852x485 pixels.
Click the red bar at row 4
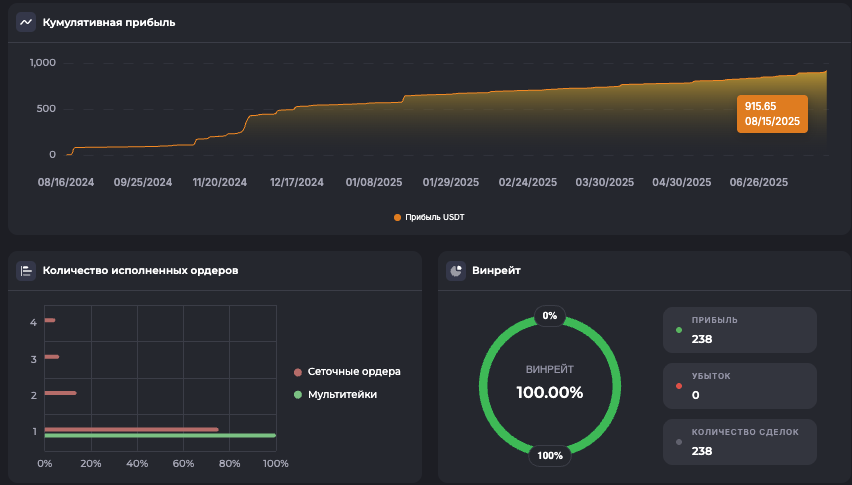click(50, 320)
